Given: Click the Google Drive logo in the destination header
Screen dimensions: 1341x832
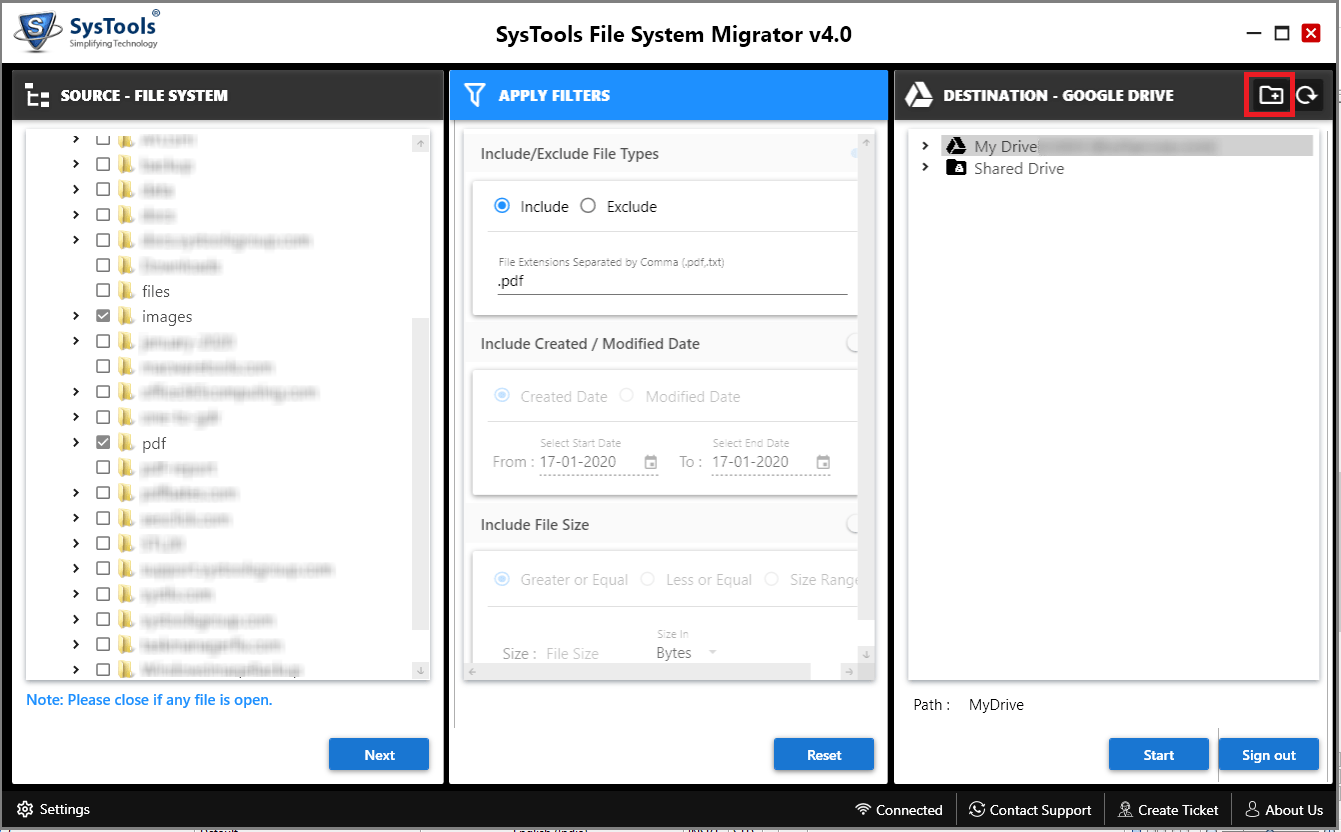Looking at the screenshot, I should pos(918,95).
